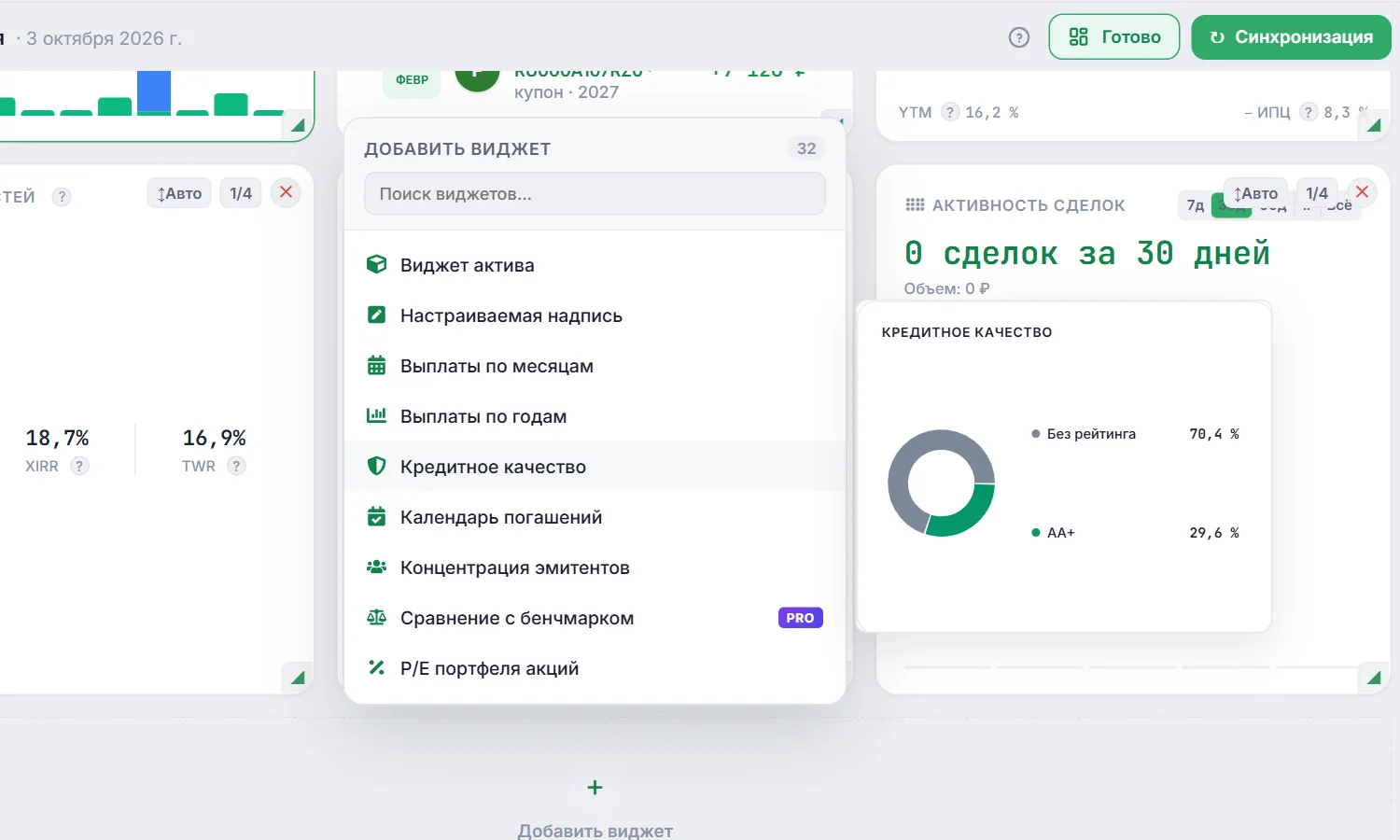Select Сравнение с бенчмарком widget
This screenshot has width=1400, height=840.
[595, 618]
